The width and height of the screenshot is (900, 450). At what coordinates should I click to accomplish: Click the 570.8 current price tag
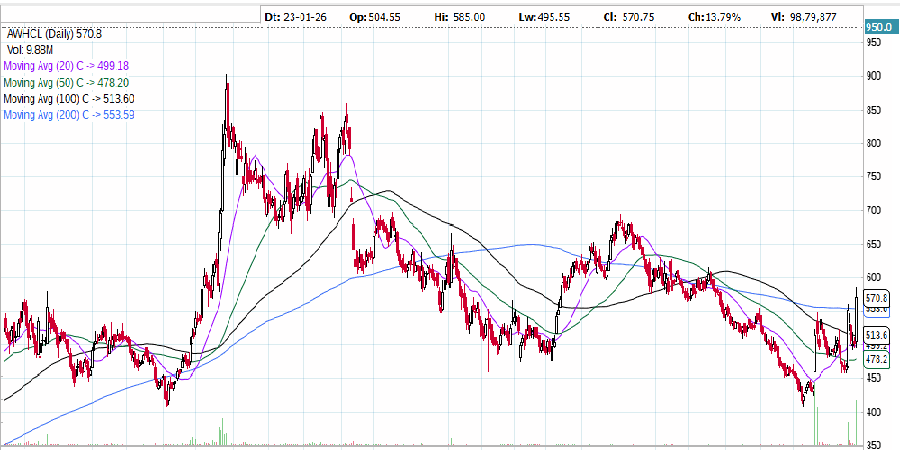tap(877, 298)
